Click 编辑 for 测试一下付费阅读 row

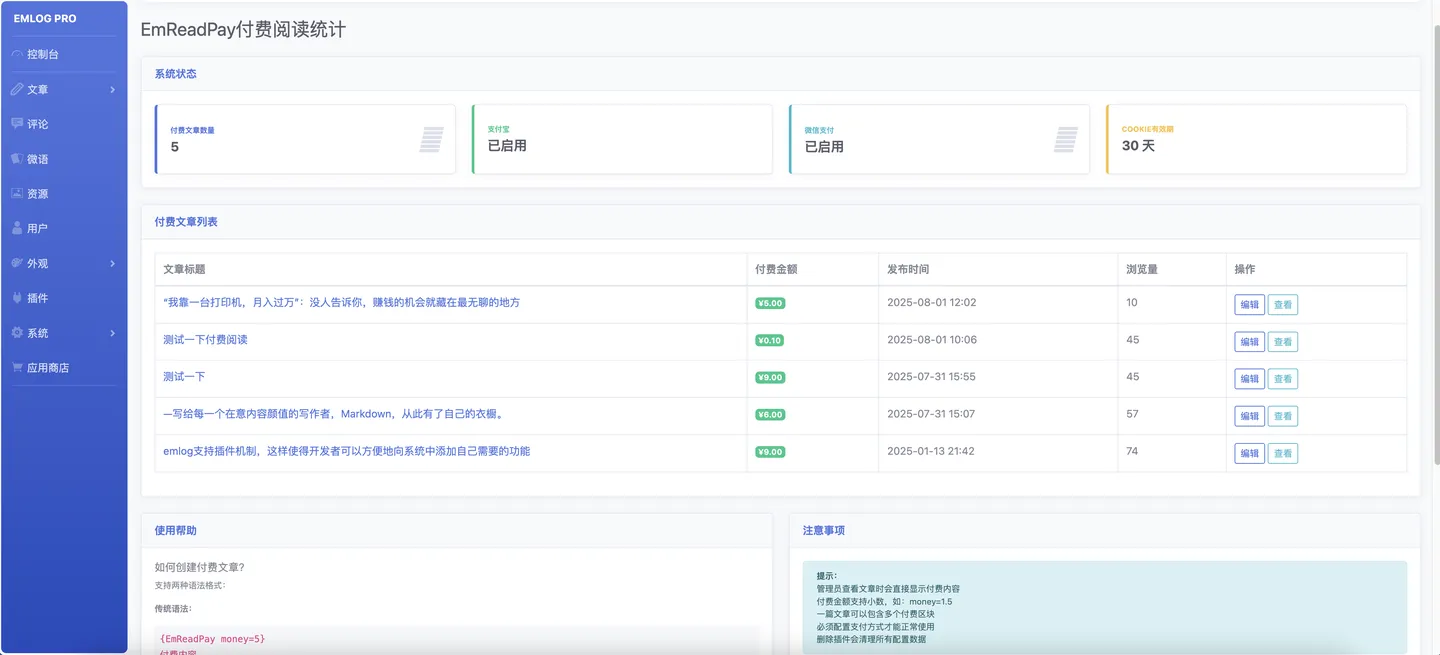tap(1249, 342)
